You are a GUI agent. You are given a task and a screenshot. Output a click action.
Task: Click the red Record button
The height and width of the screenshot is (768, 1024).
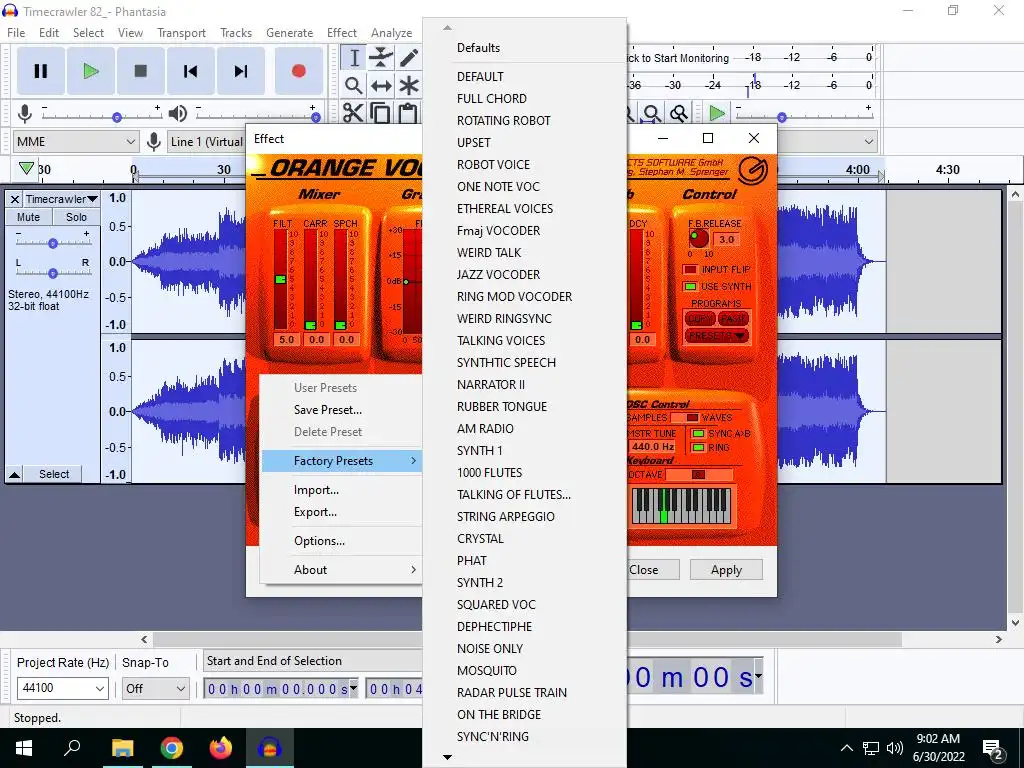pyautogui.click(x=298, y=71)
